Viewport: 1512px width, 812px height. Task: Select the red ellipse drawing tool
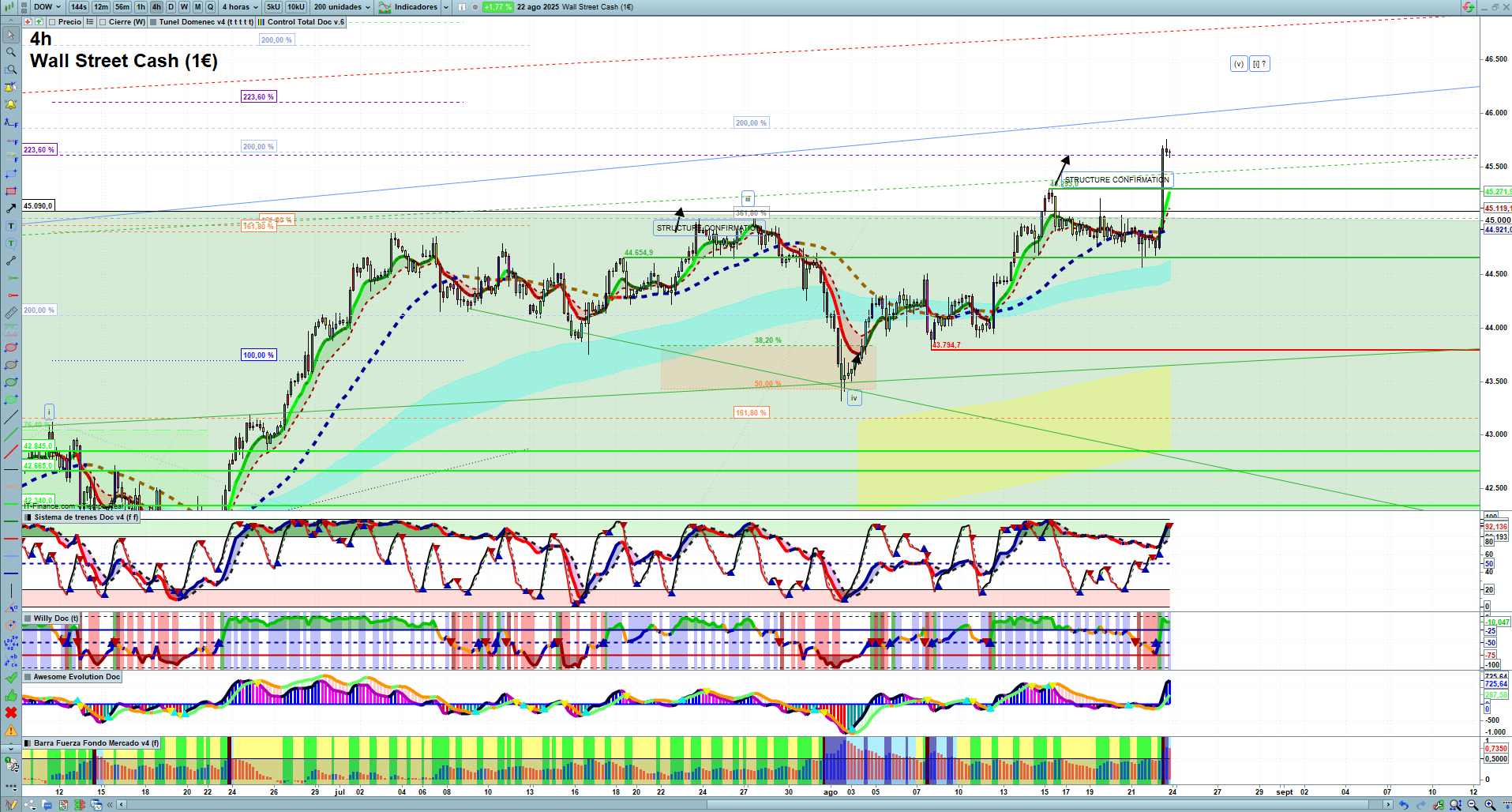11,348
